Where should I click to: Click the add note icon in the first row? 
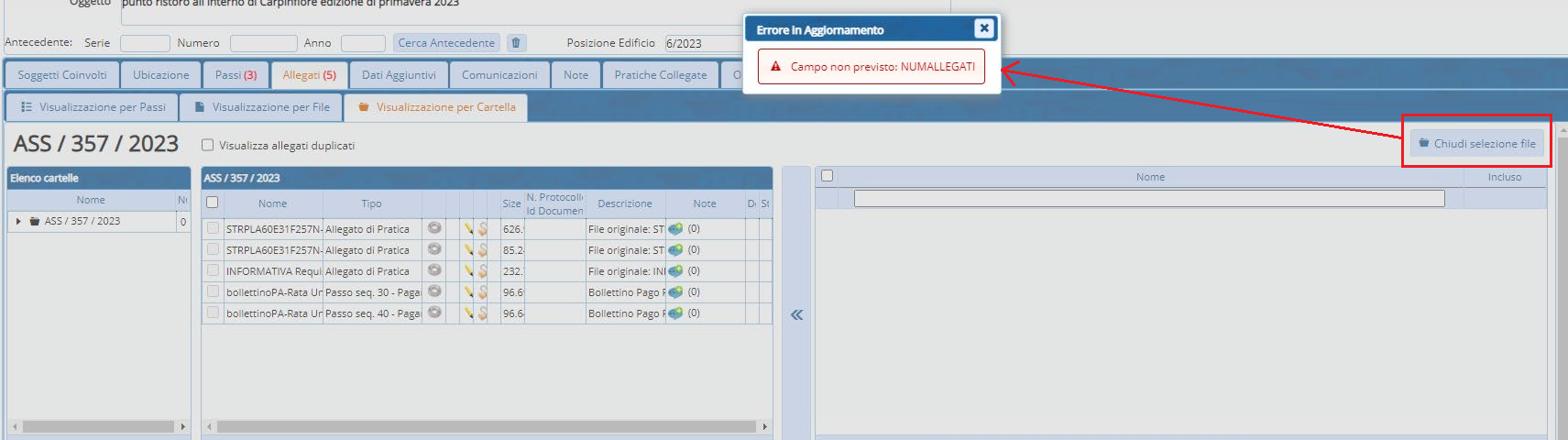(x=675, y=229)
